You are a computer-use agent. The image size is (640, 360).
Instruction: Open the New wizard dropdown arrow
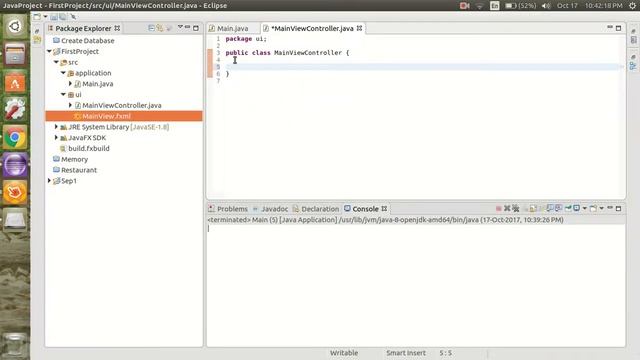point(45,17)
